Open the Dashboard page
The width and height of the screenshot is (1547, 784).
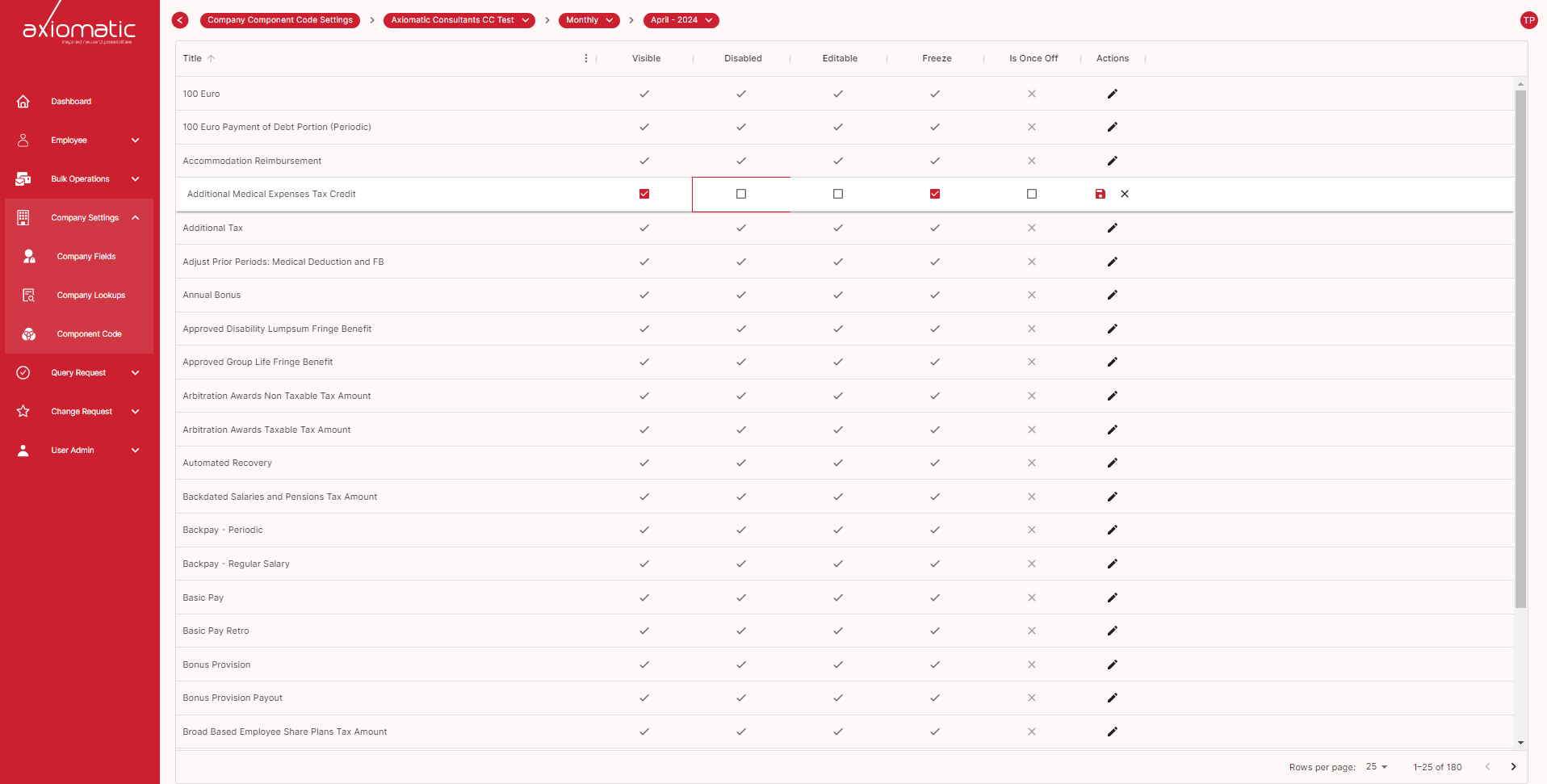point(71,102)
